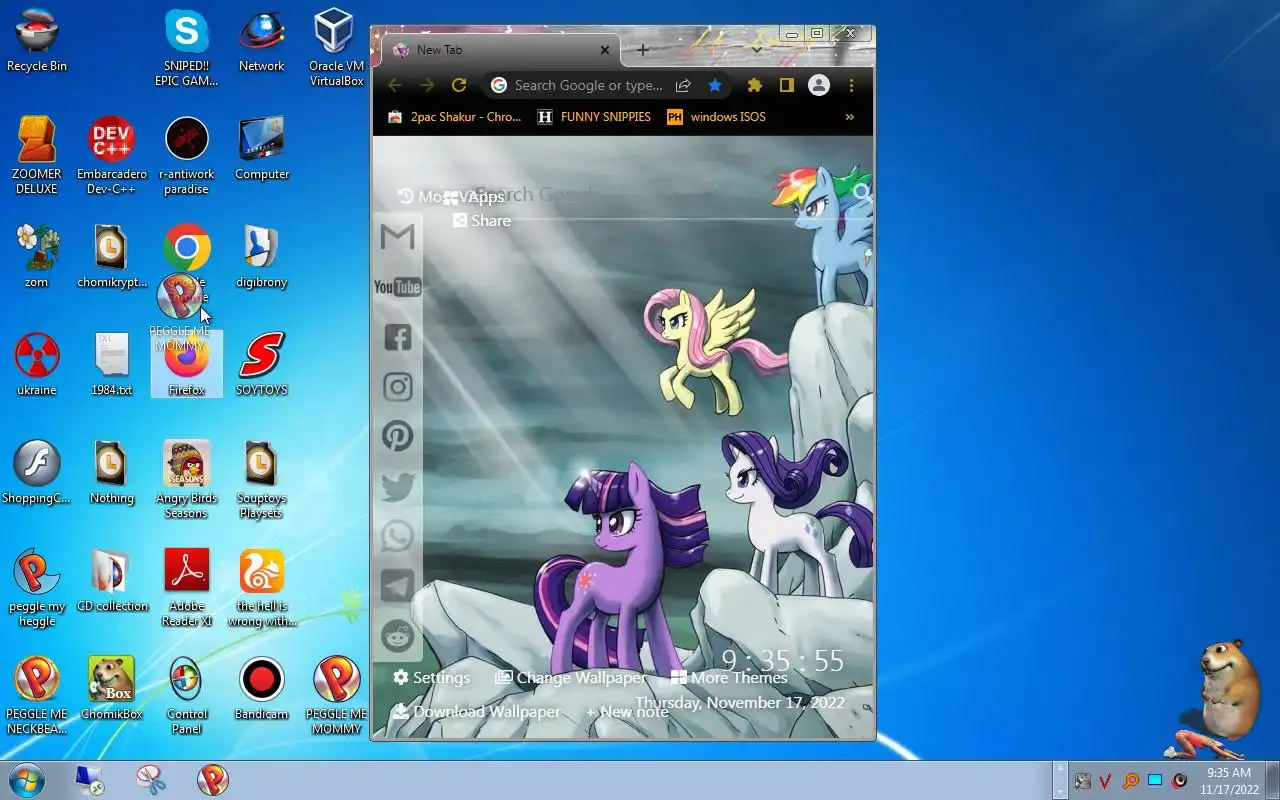The height and width of the screenshot is (800, 1280).
Task: Open Pinterest from Chrome page sidebar
Action: (x=398, y=436)
